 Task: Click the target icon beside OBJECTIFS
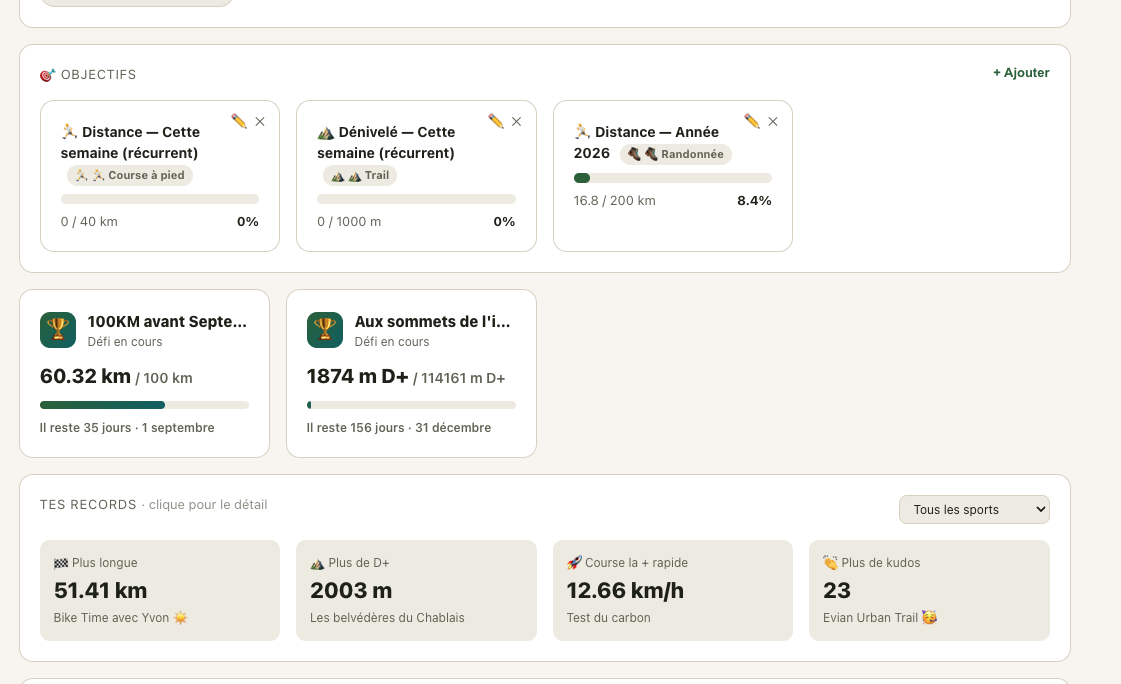click(47, 75)
